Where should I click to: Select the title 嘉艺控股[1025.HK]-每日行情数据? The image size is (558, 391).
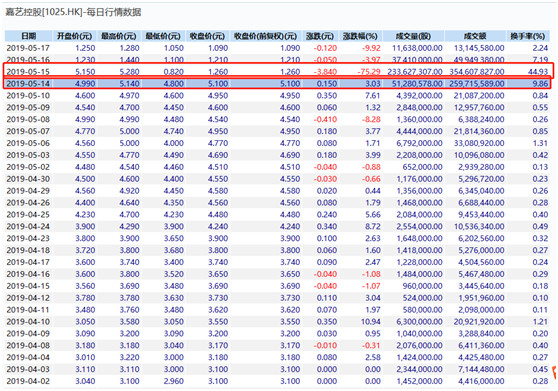(73, 12)
